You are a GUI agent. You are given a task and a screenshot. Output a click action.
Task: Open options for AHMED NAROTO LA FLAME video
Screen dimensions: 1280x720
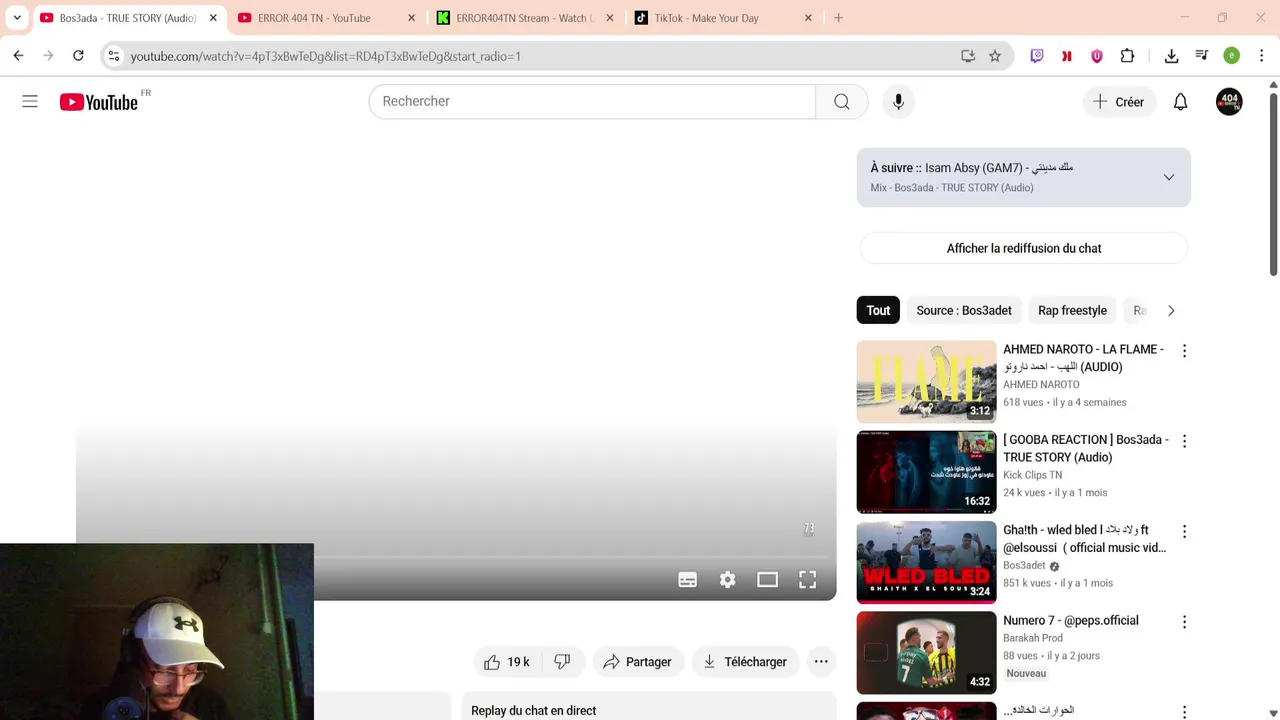pyautogui.click(x=1184, y=351)
